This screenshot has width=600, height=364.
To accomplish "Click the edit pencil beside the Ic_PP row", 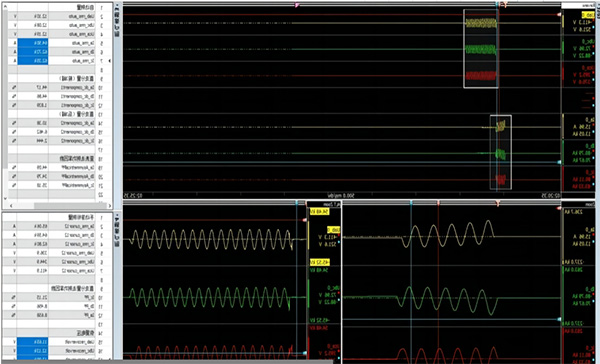I will coord(14,315).
